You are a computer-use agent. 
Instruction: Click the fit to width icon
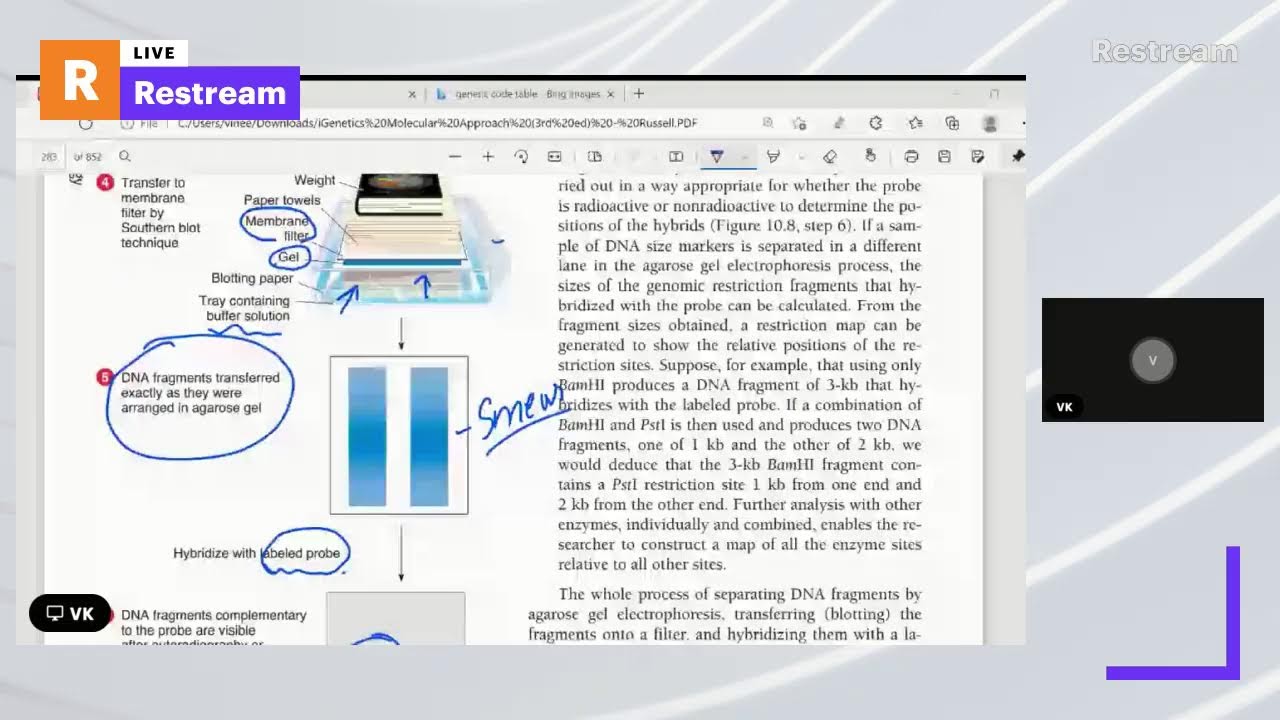point(554,156)
